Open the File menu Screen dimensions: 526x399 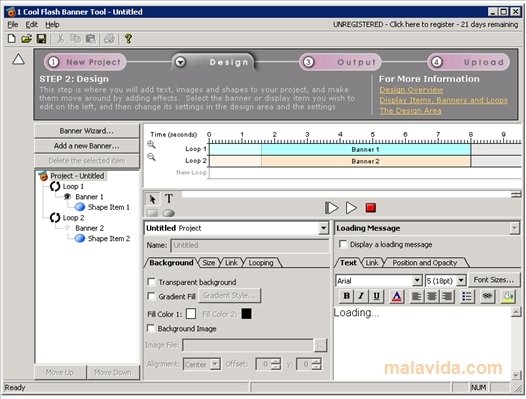[x=13, y=24]
